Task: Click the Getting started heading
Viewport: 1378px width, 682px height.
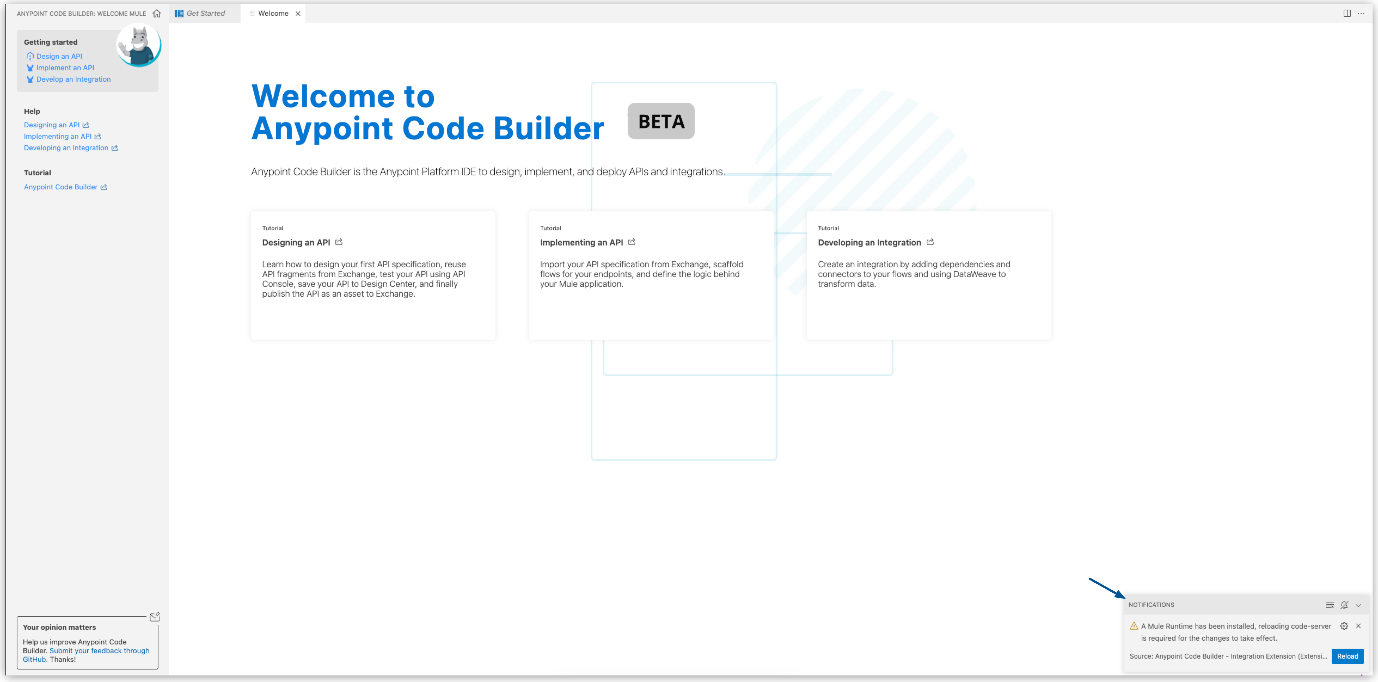Action: (x=51, y=43)
